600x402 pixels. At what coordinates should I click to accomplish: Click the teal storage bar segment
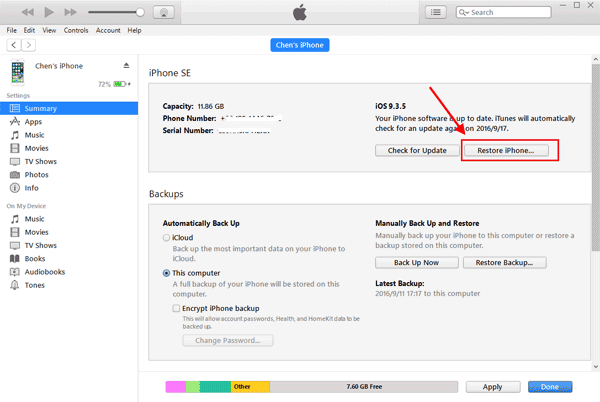(215, 387)
